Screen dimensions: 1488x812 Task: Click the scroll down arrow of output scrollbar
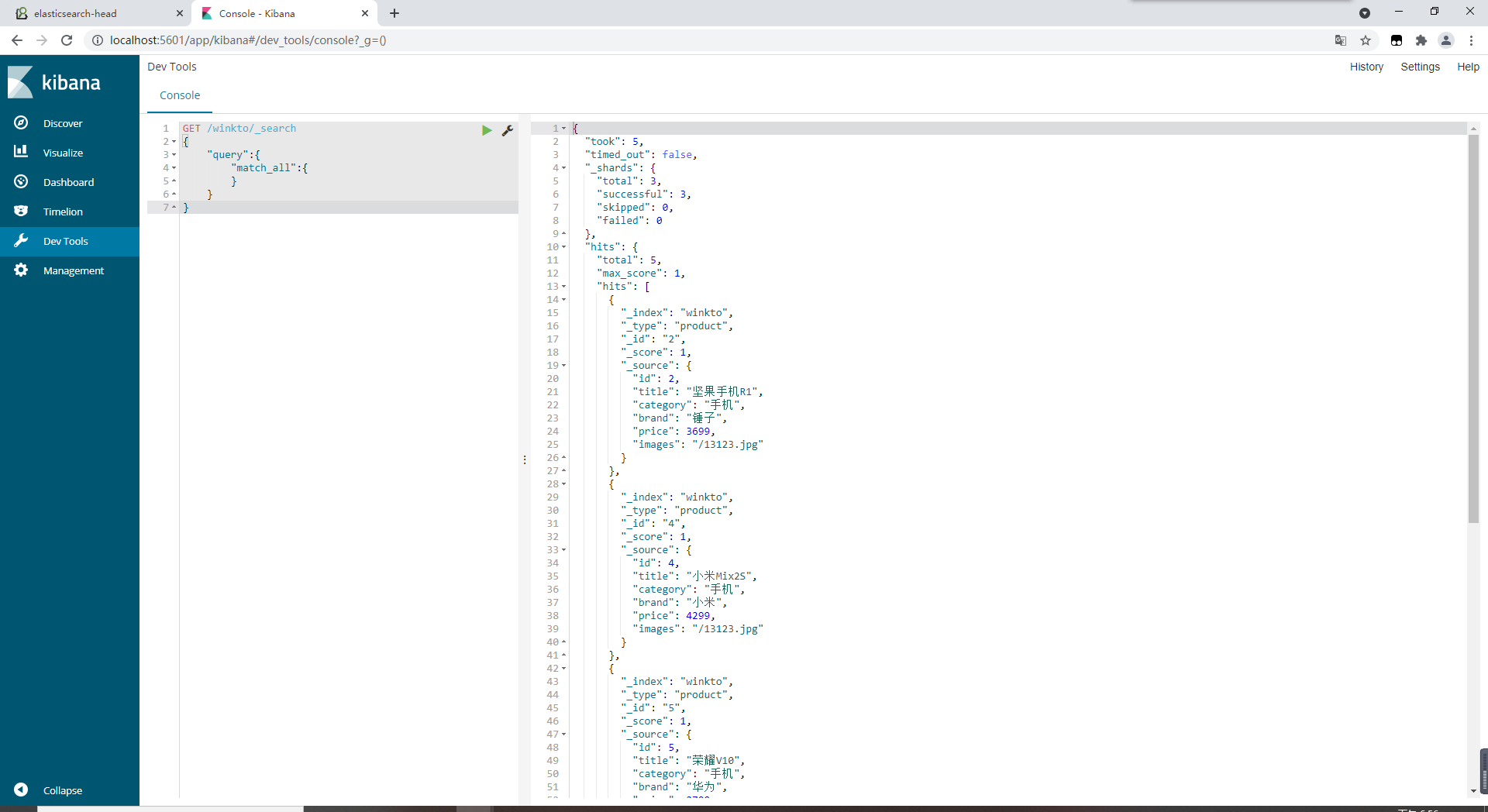click(x=1473, y=791)
